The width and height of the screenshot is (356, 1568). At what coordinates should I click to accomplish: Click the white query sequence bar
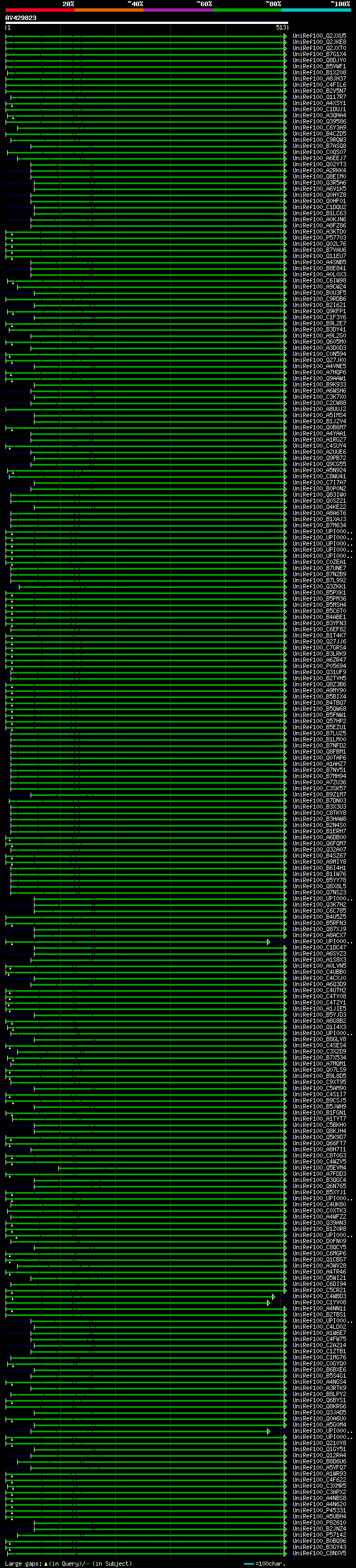147,22
